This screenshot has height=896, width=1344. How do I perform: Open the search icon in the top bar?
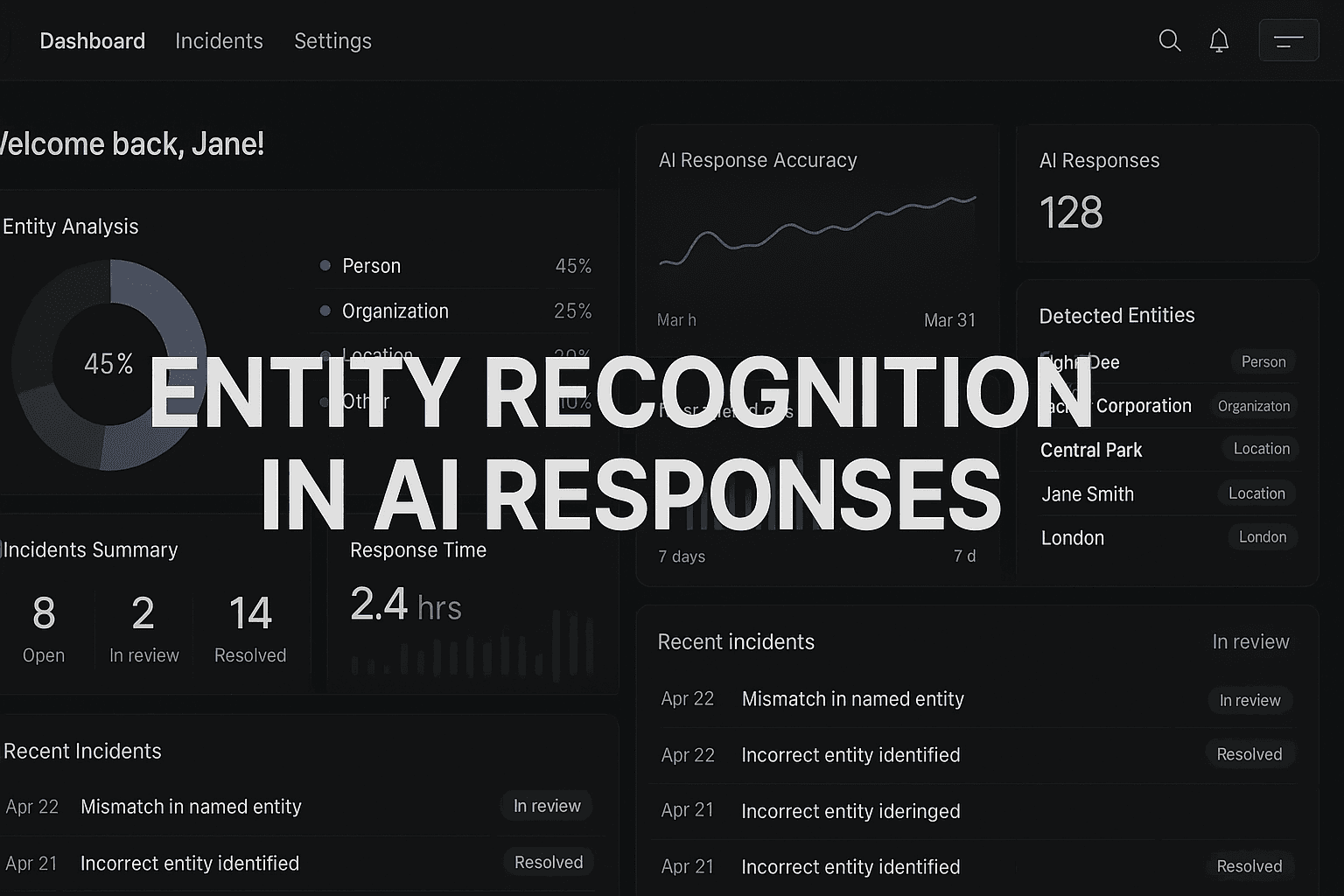[1169, 40]
